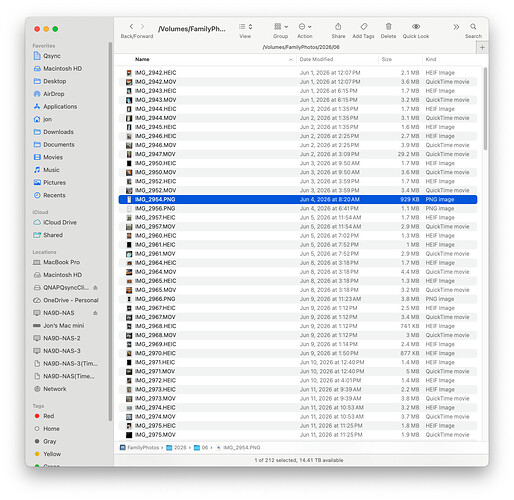Filter by the Yellow tag
This screenshot has width=514, height=500.
click(x=52, y=454)
